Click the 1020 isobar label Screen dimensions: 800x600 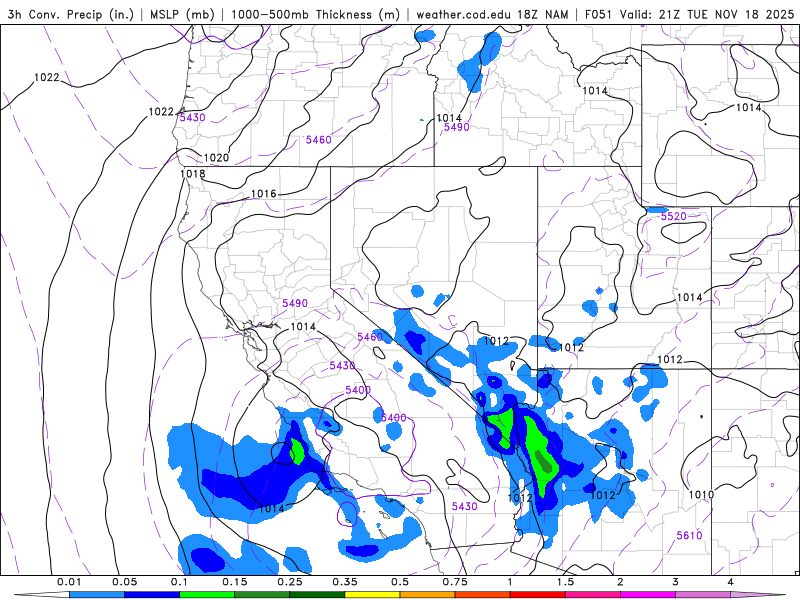[x=216, y=158]
